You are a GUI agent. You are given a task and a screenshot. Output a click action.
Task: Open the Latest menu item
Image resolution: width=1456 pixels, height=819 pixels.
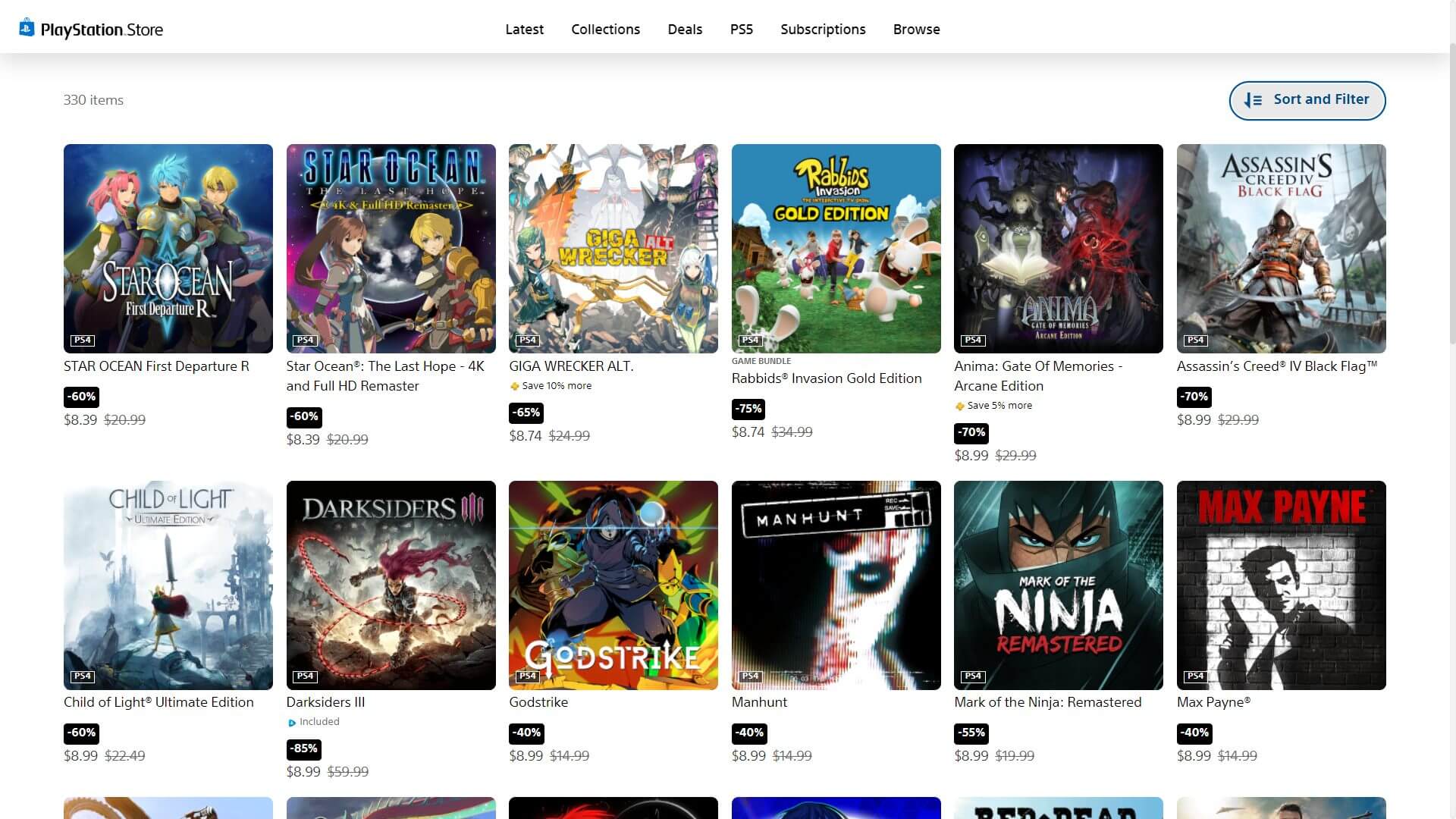click(524, 29)
